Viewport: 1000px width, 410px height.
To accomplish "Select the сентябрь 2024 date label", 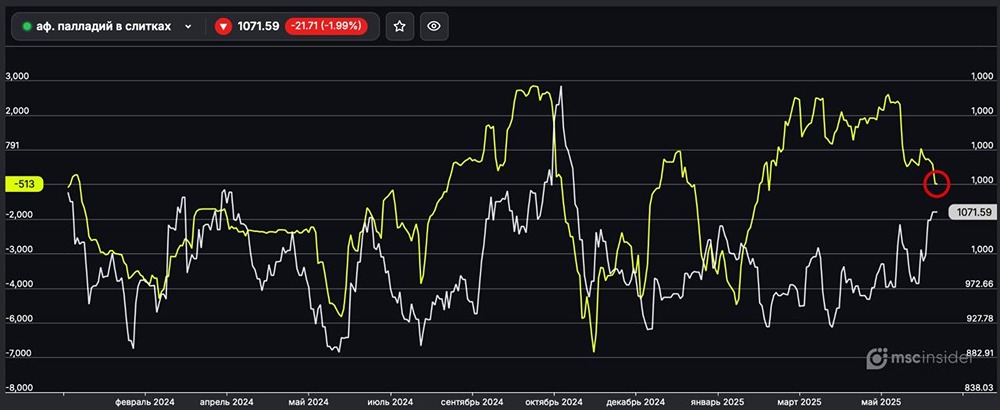I will [x=471, y=400].
